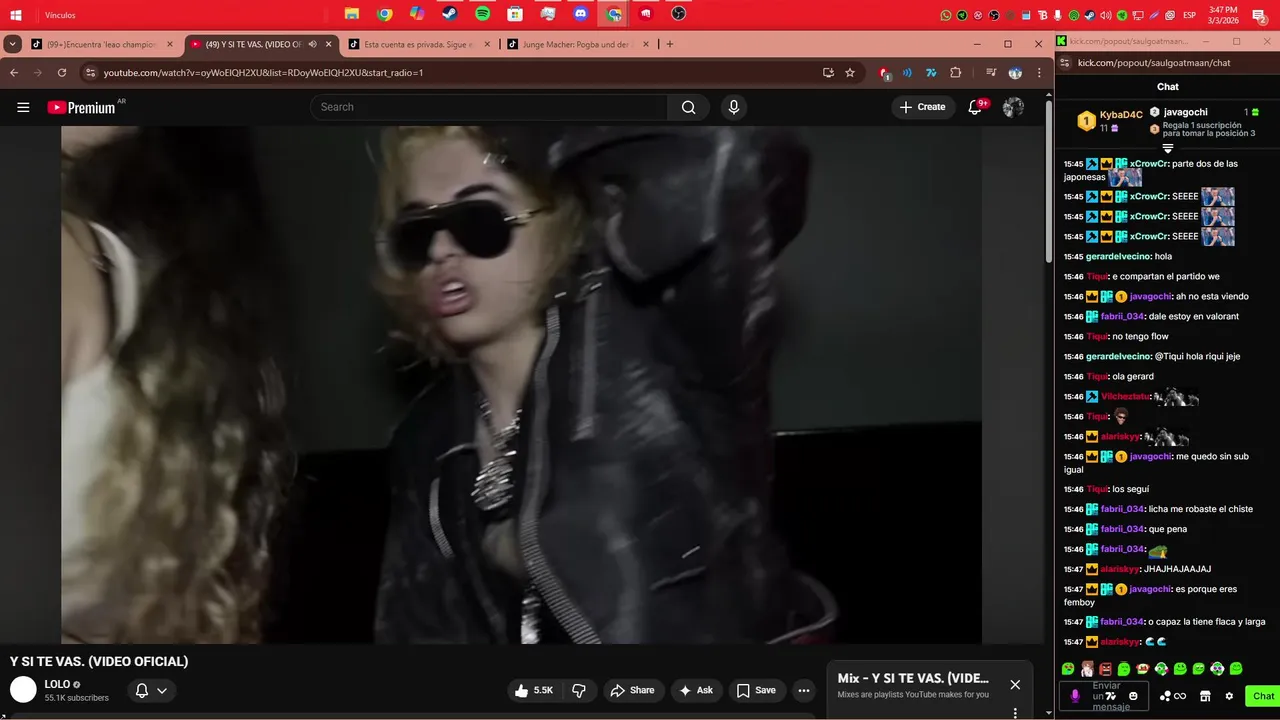
Task: Open the LOLO channel name link
Action: (57, 684)
